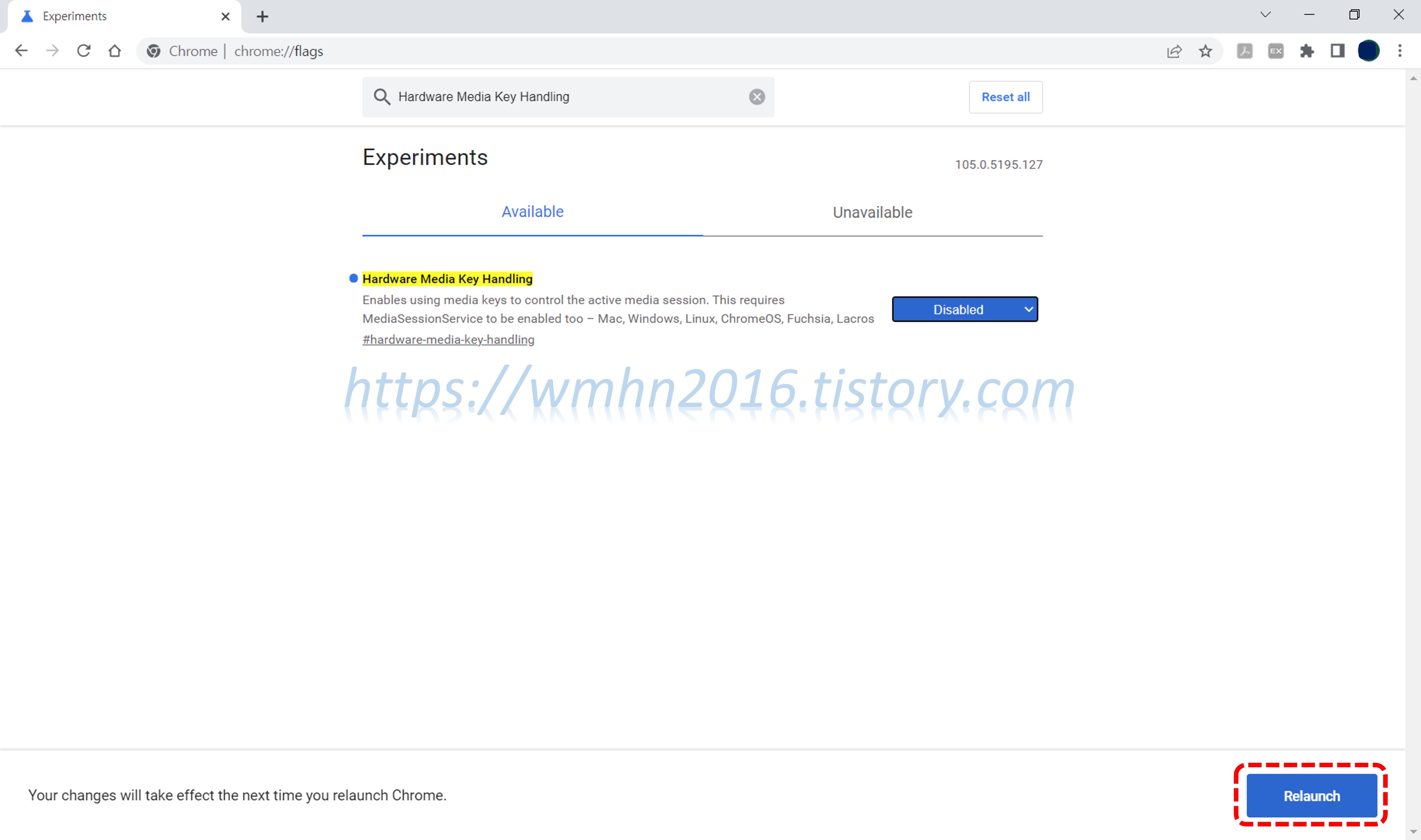Clear the flags search text
1421x840 pixels.
click(x=757, y=97)
